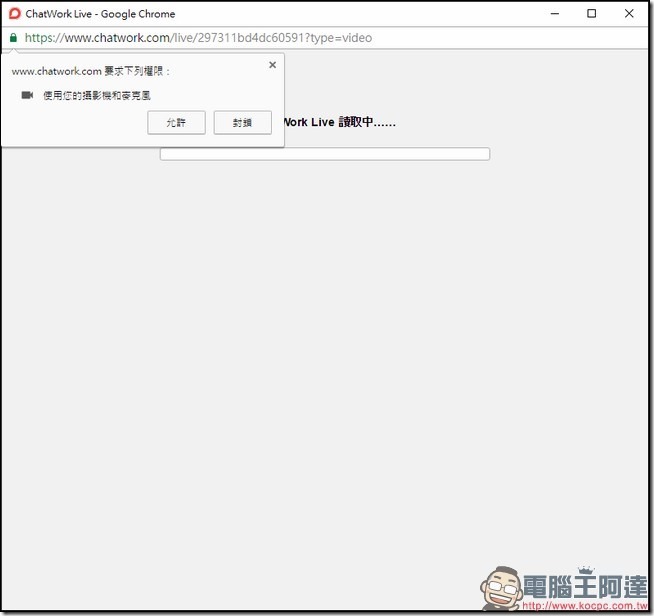
Task: Minimize the ChatWork Live window
Action: click(555, 14)
